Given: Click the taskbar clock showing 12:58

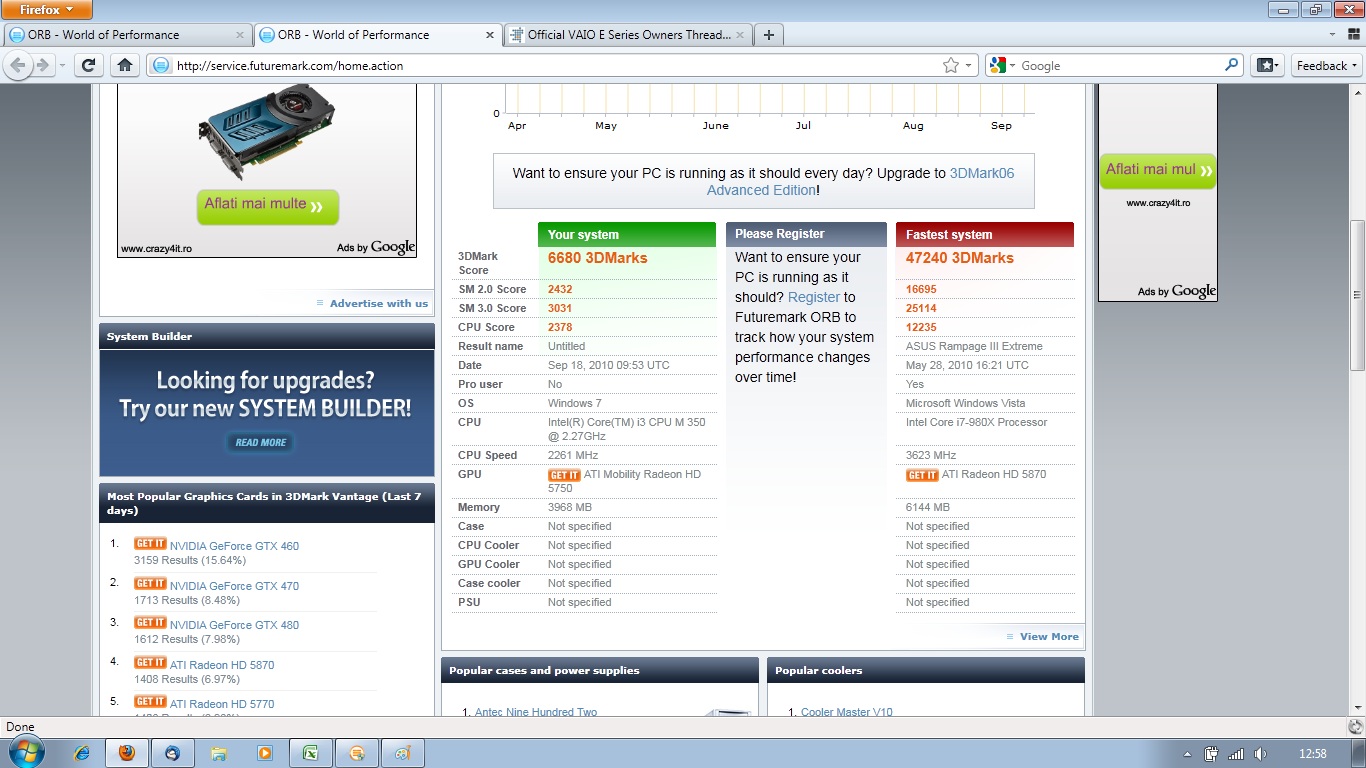Looking at the screenshot, I should pos(1312,754).
